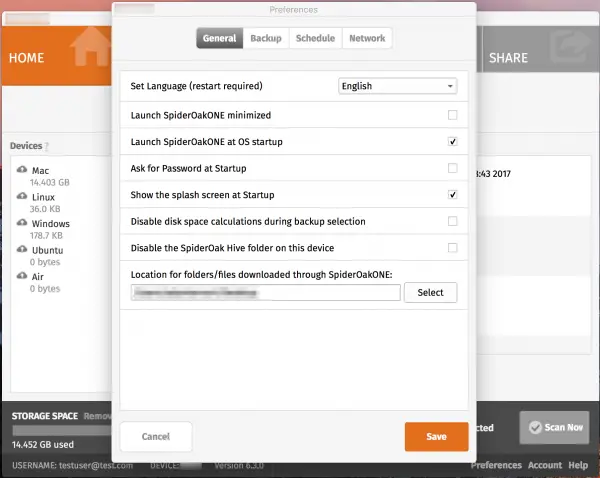600x478 pixels.
Task: Click the house icon on HOME tab
Action: [x=91, y=47]
